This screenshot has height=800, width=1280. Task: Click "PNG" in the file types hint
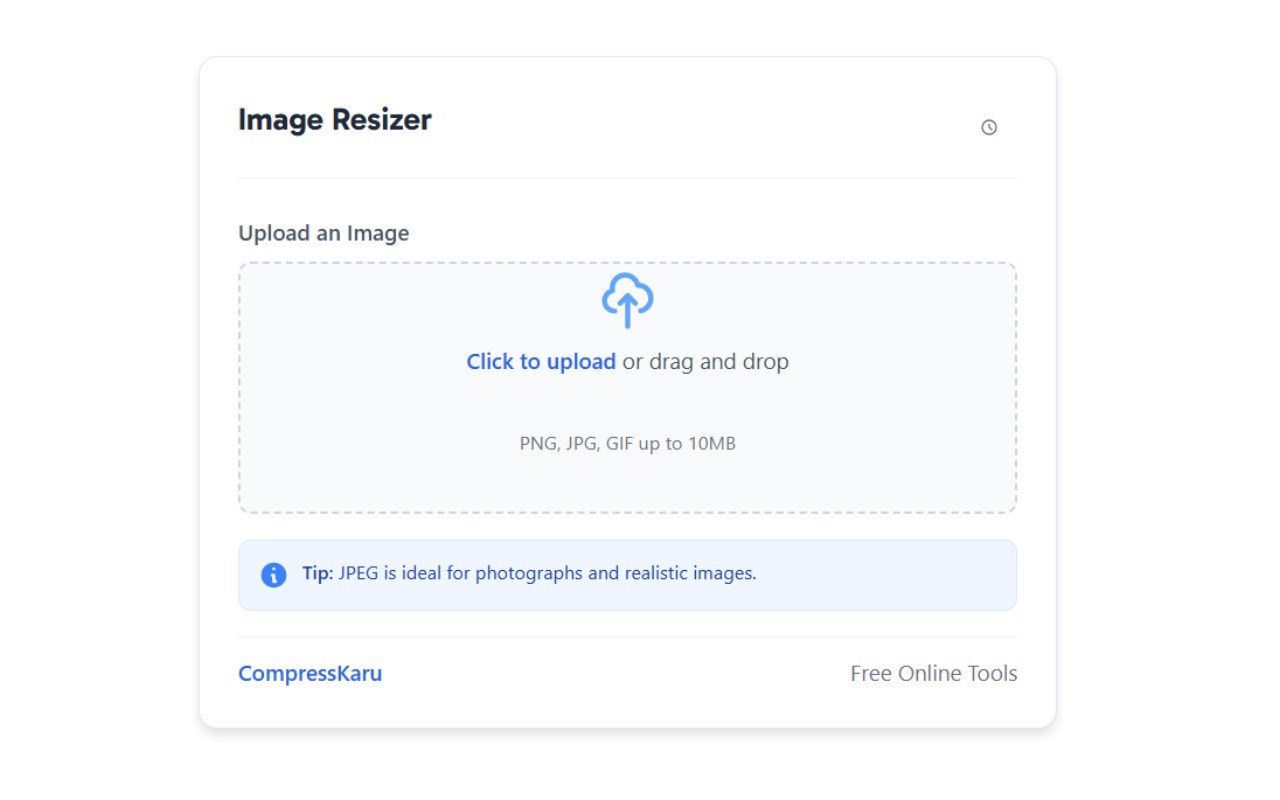(537, 444)
